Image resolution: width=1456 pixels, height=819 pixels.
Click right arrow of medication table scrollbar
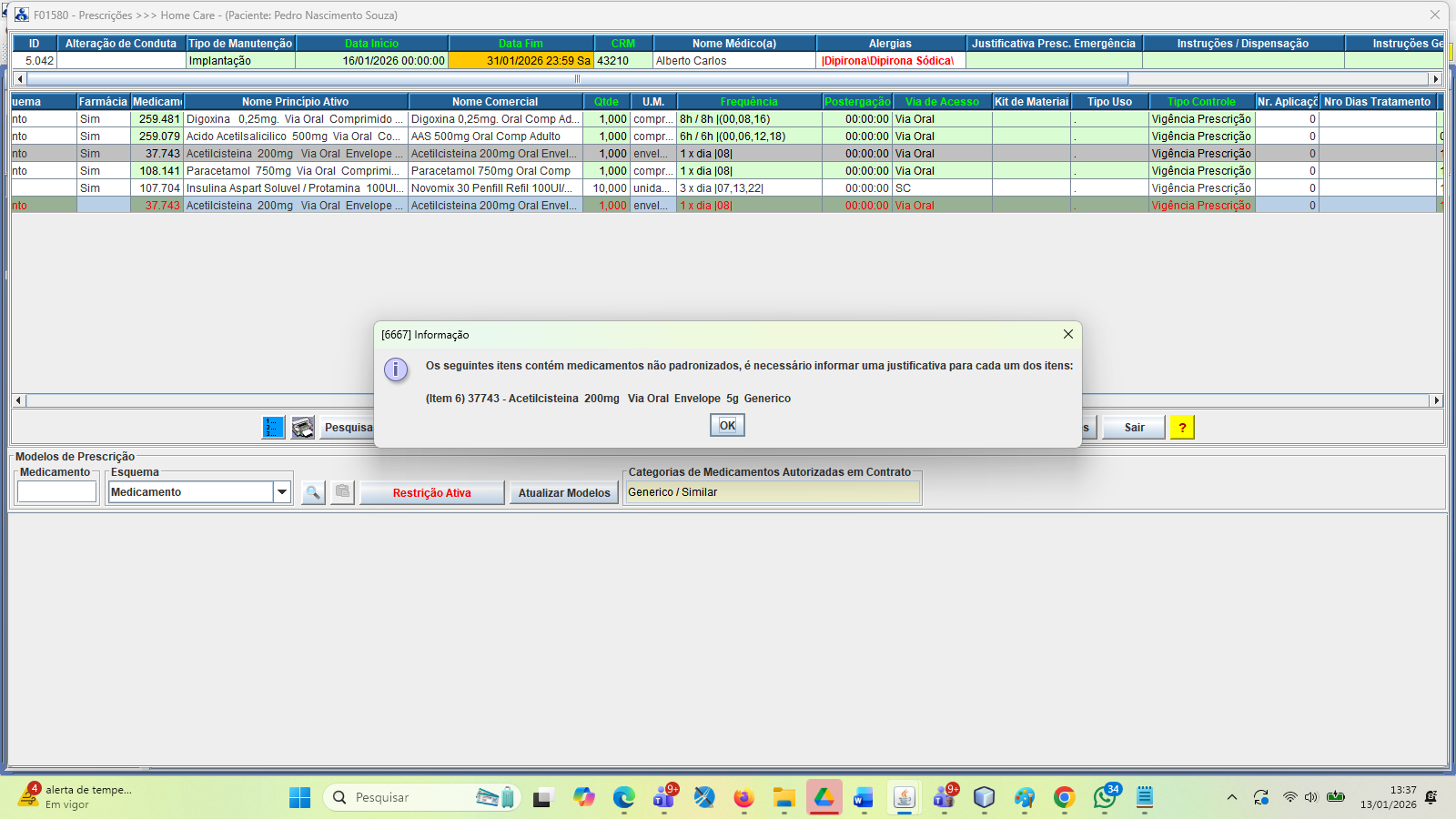pyautogui.click(x=1436, y=400)
